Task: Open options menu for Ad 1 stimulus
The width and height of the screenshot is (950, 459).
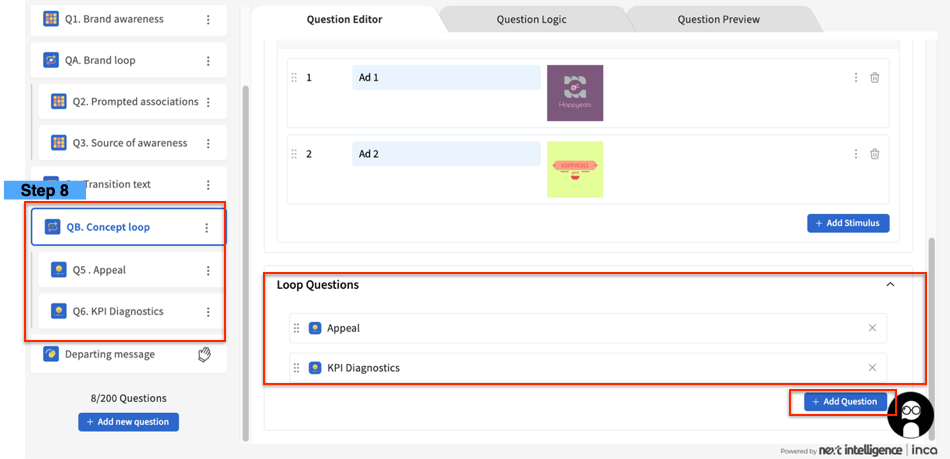Action: (x=856, y=78)
